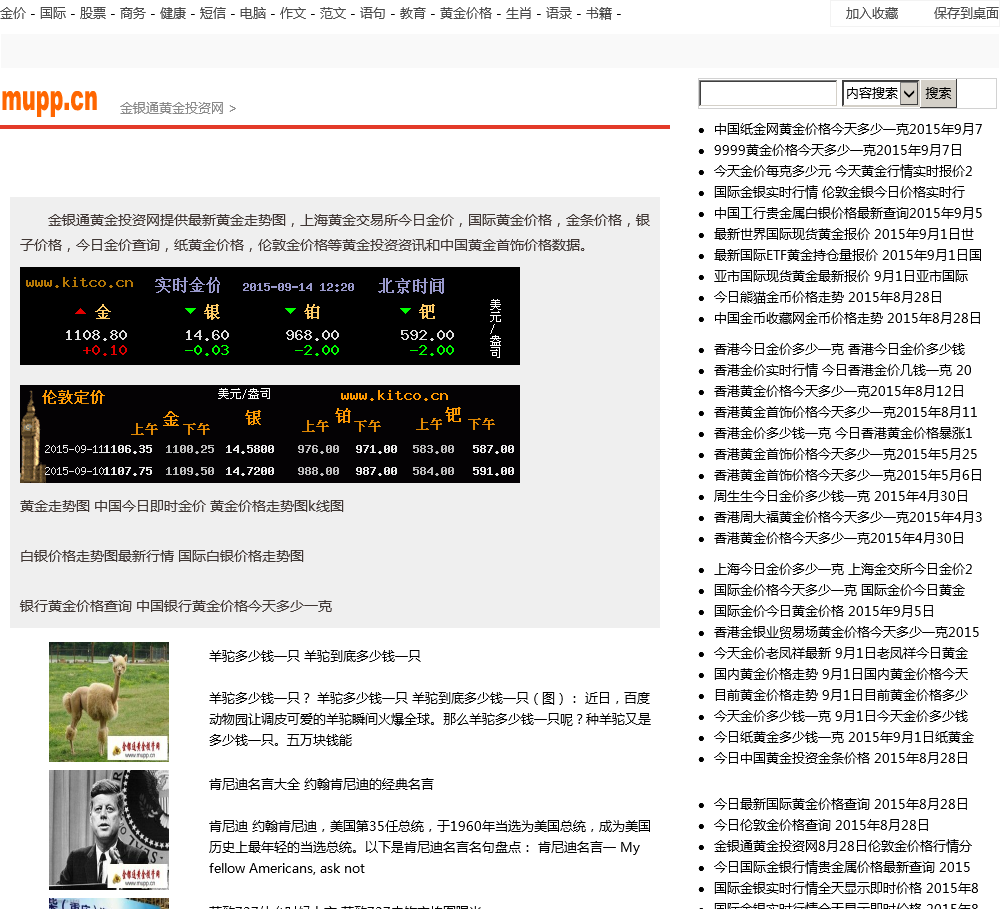Viewport: 1000px width, 909px height.
Task: Open 今日熊猫金币价格走势 link
Action: (828, 297)
